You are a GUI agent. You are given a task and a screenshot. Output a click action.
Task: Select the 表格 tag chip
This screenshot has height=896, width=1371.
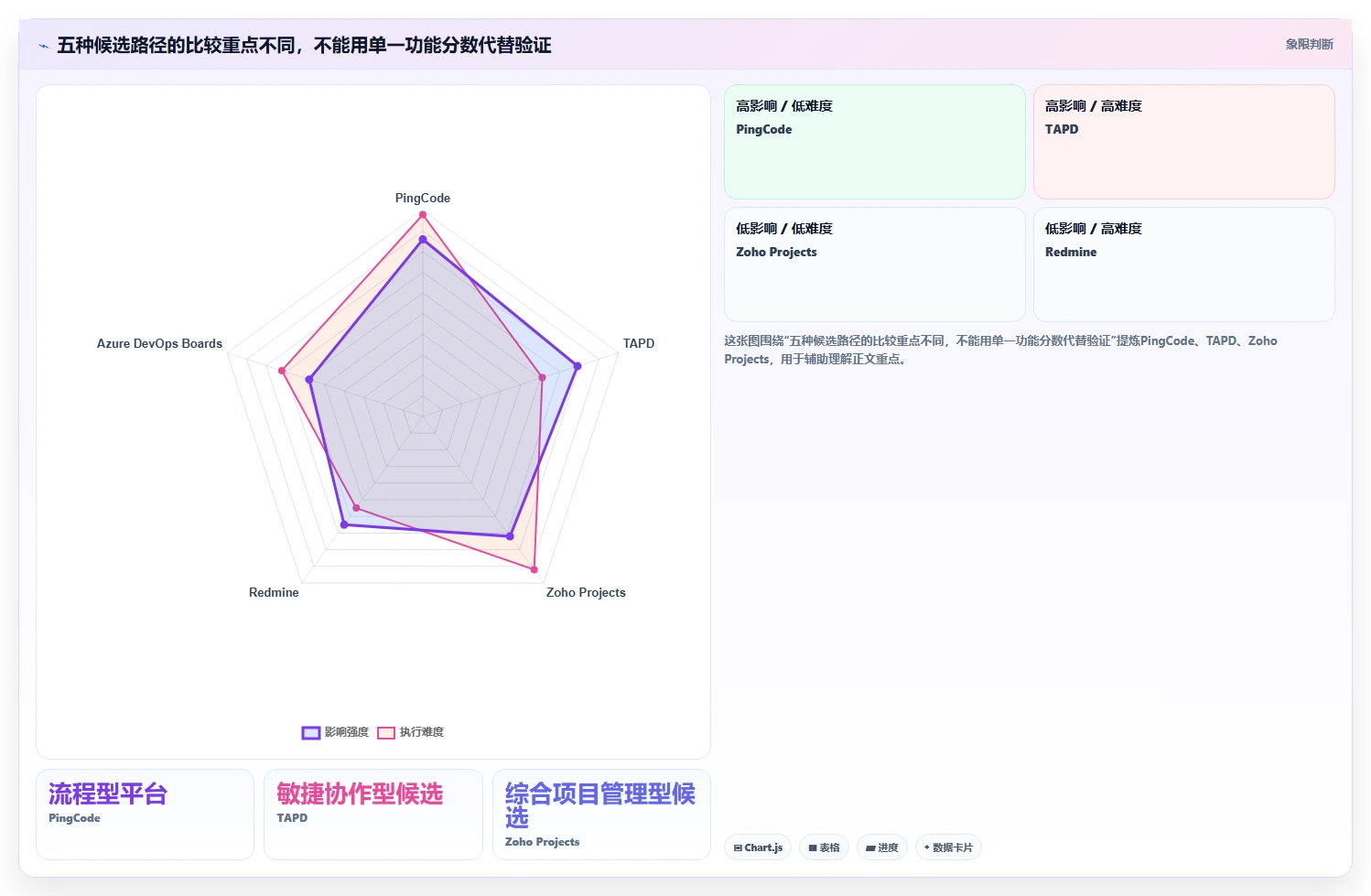[824, 847]
